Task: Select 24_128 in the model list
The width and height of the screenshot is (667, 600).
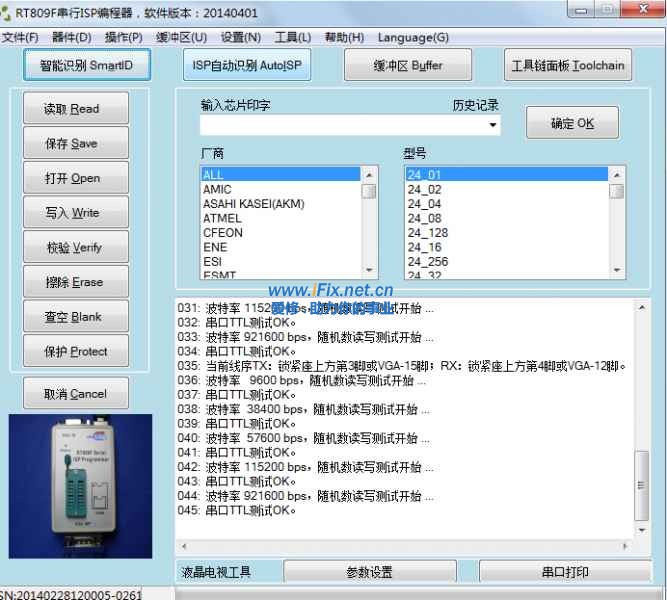Action: pyautogui.click(x=427, y=232)
